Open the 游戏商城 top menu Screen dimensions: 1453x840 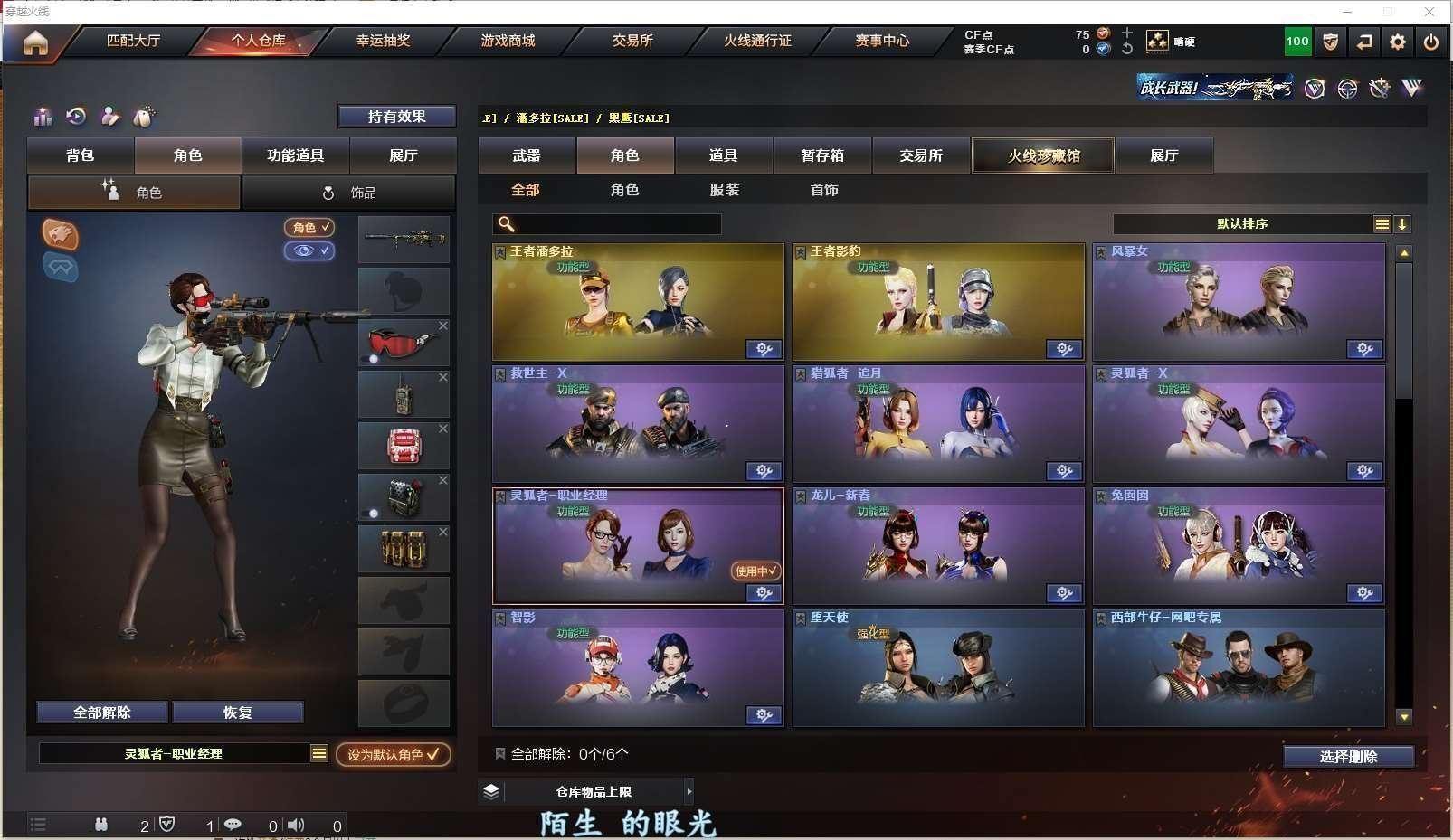(508, 41)
